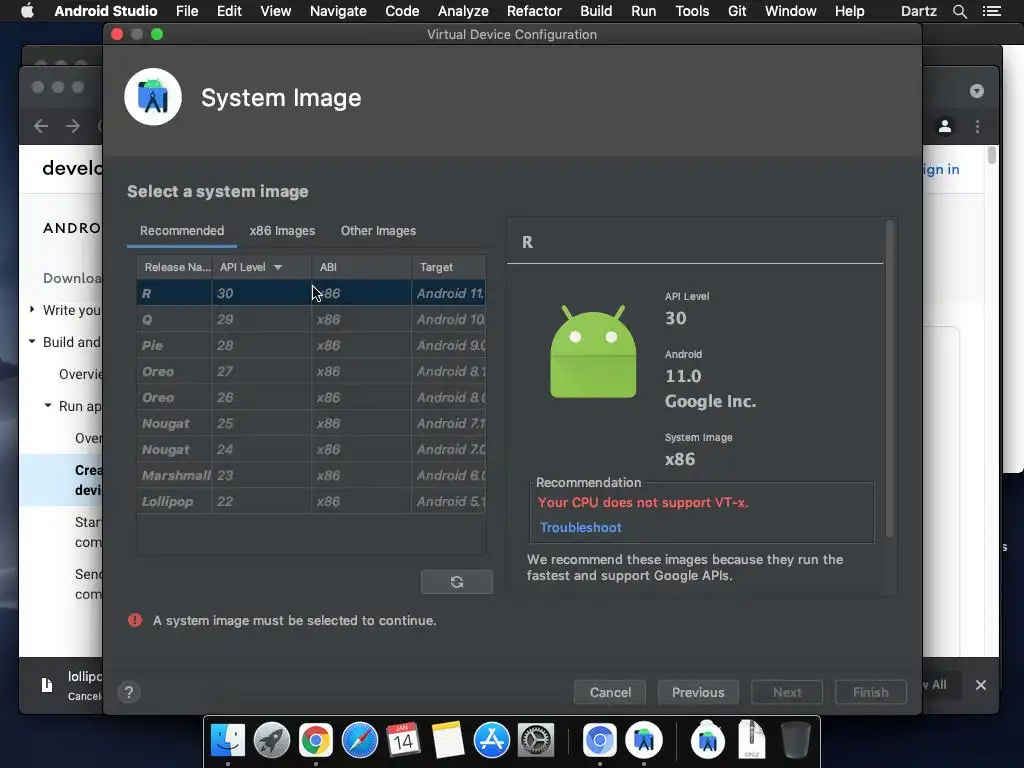Screen dimensions: 1024x768
Task: Open Android Studio running icon in dock
Action: (x=644, y=741)
